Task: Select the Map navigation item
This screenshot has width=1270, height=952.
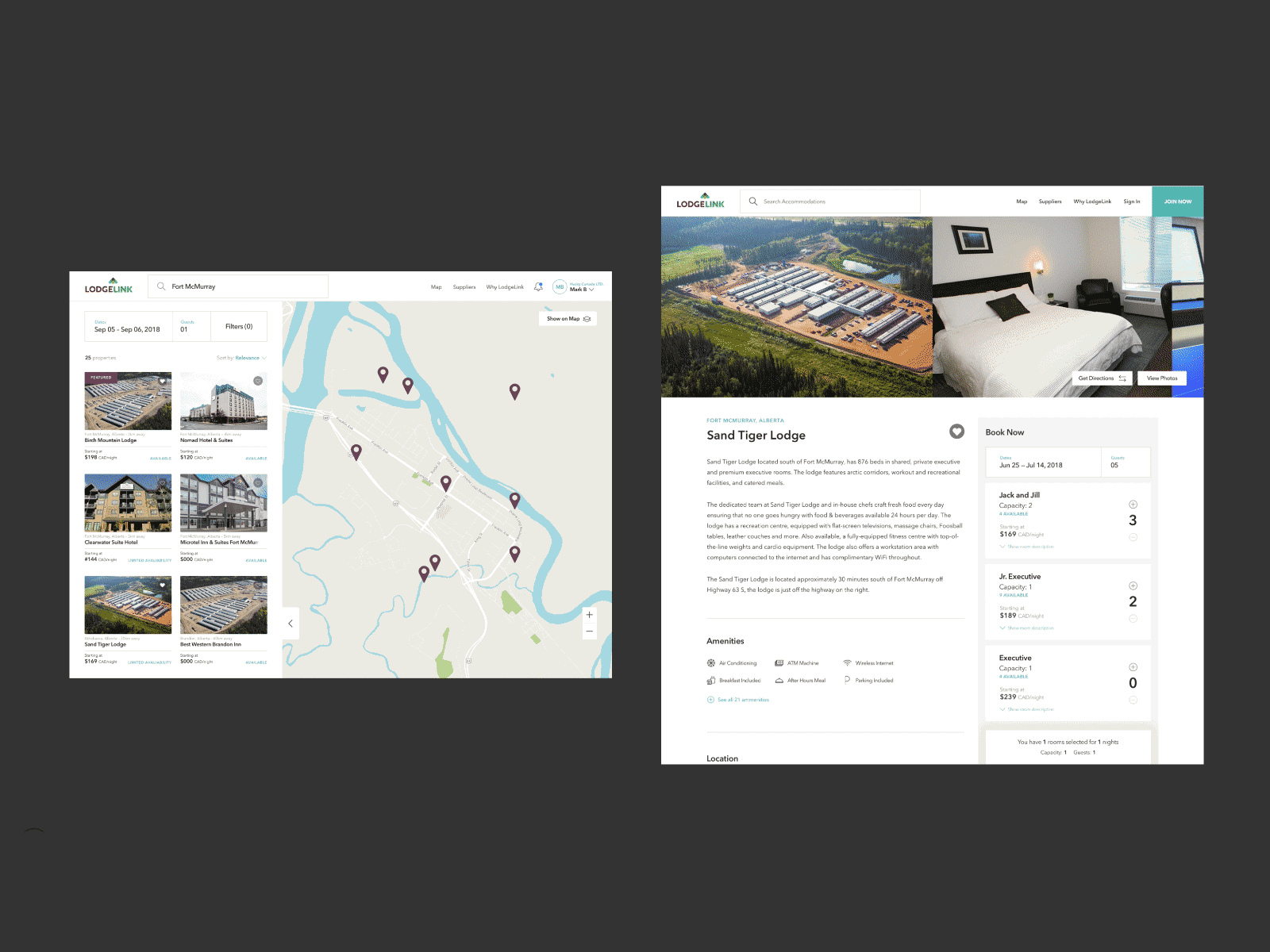Action: [1022, 202]
